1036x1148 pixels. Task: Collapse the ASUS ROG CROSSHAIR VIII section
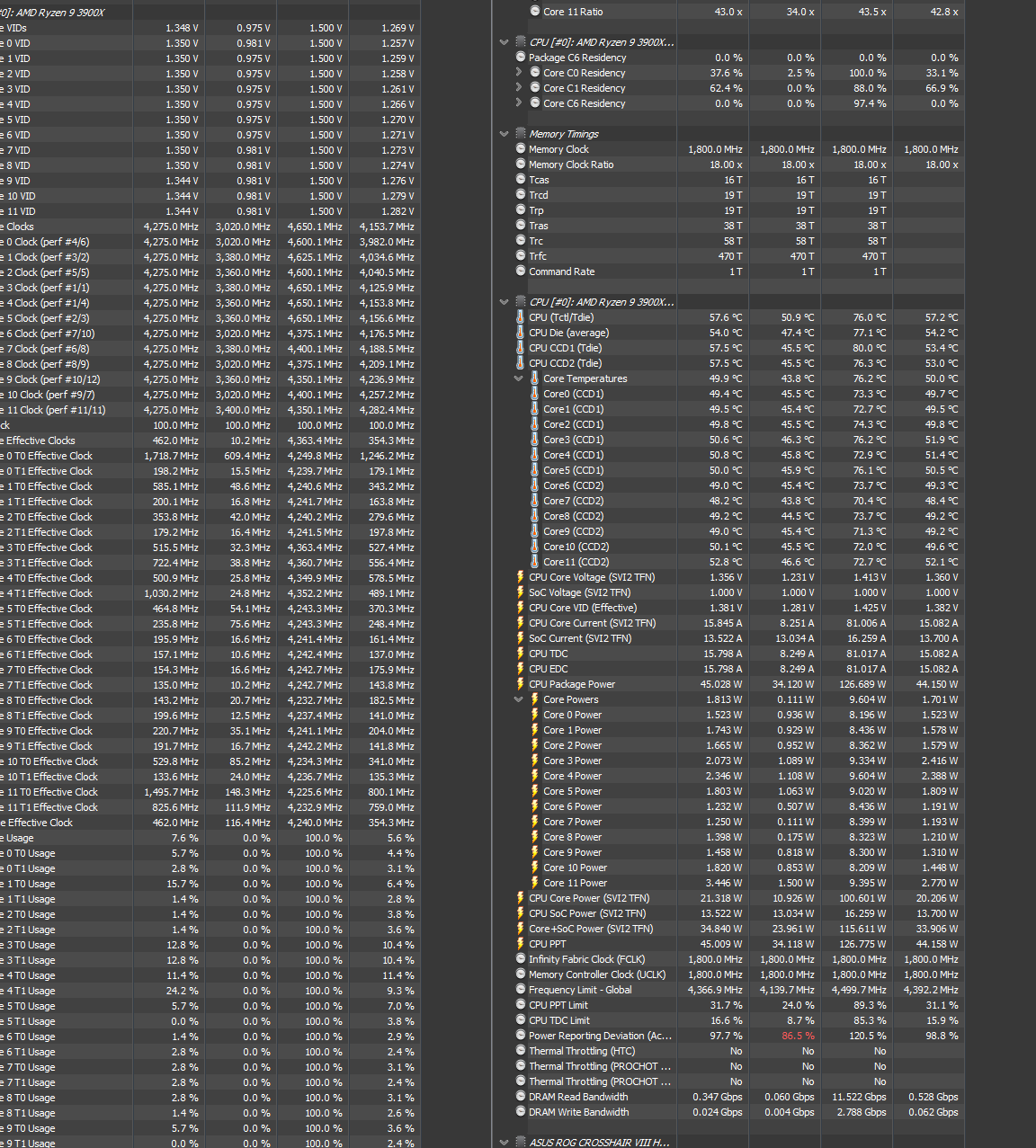[505, 1143]
